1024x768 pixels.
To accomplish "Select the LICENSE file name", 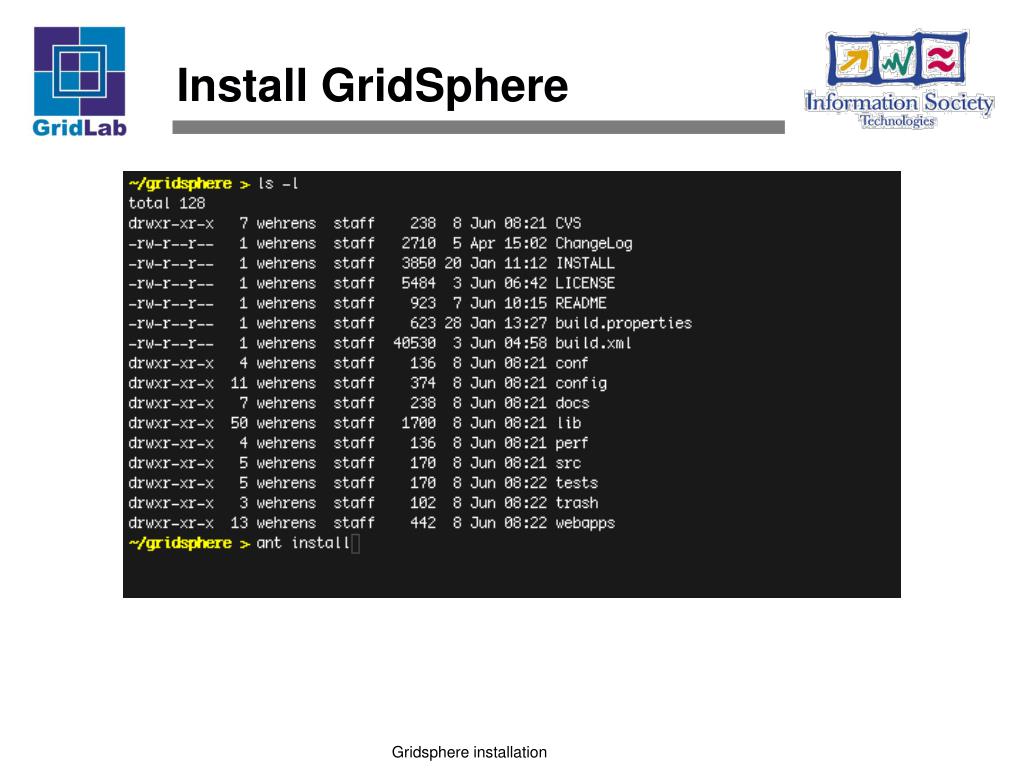I will [584, 283].
